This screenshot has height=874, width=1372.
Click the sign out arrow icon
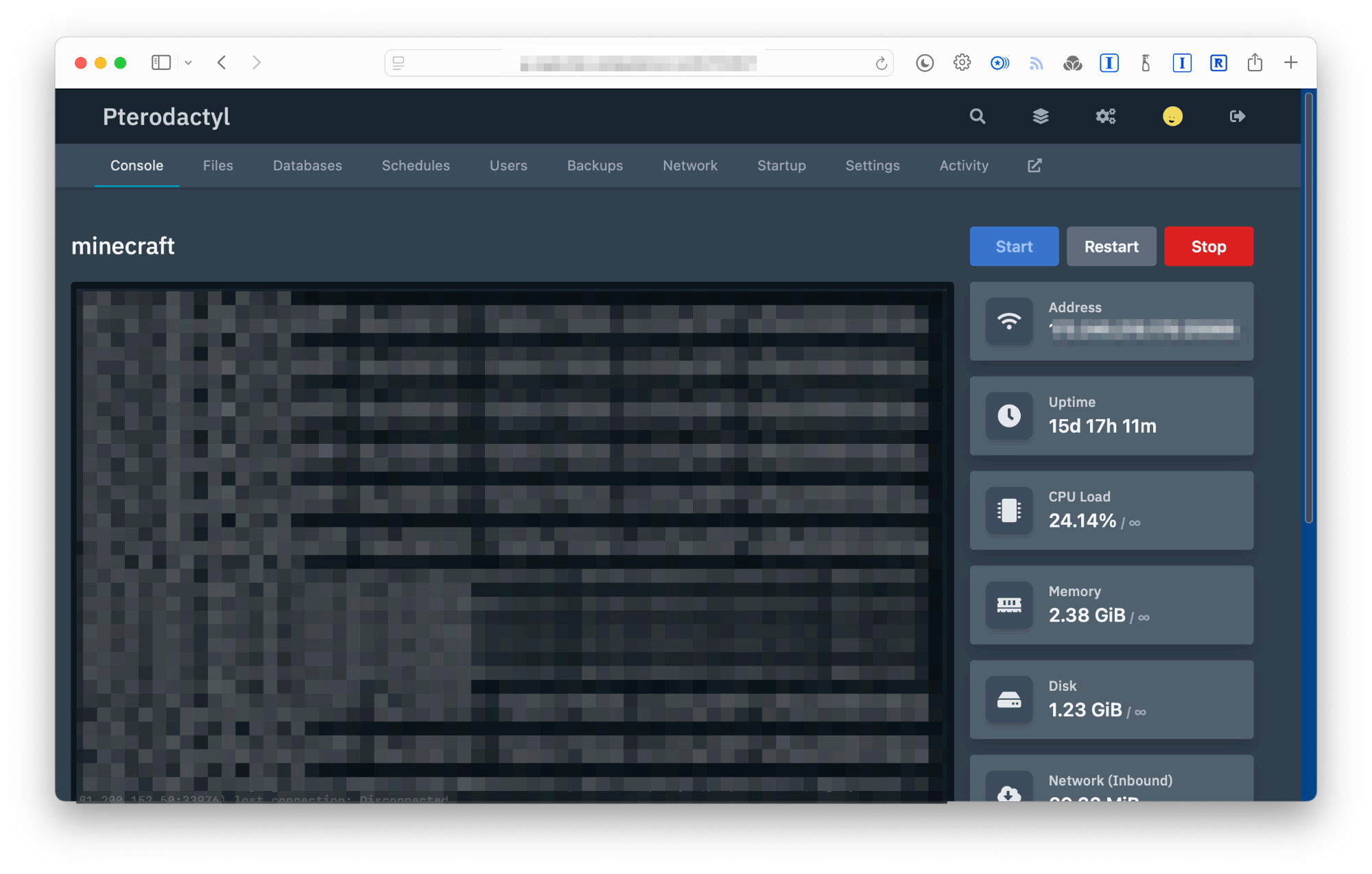tap(1237, 117)
